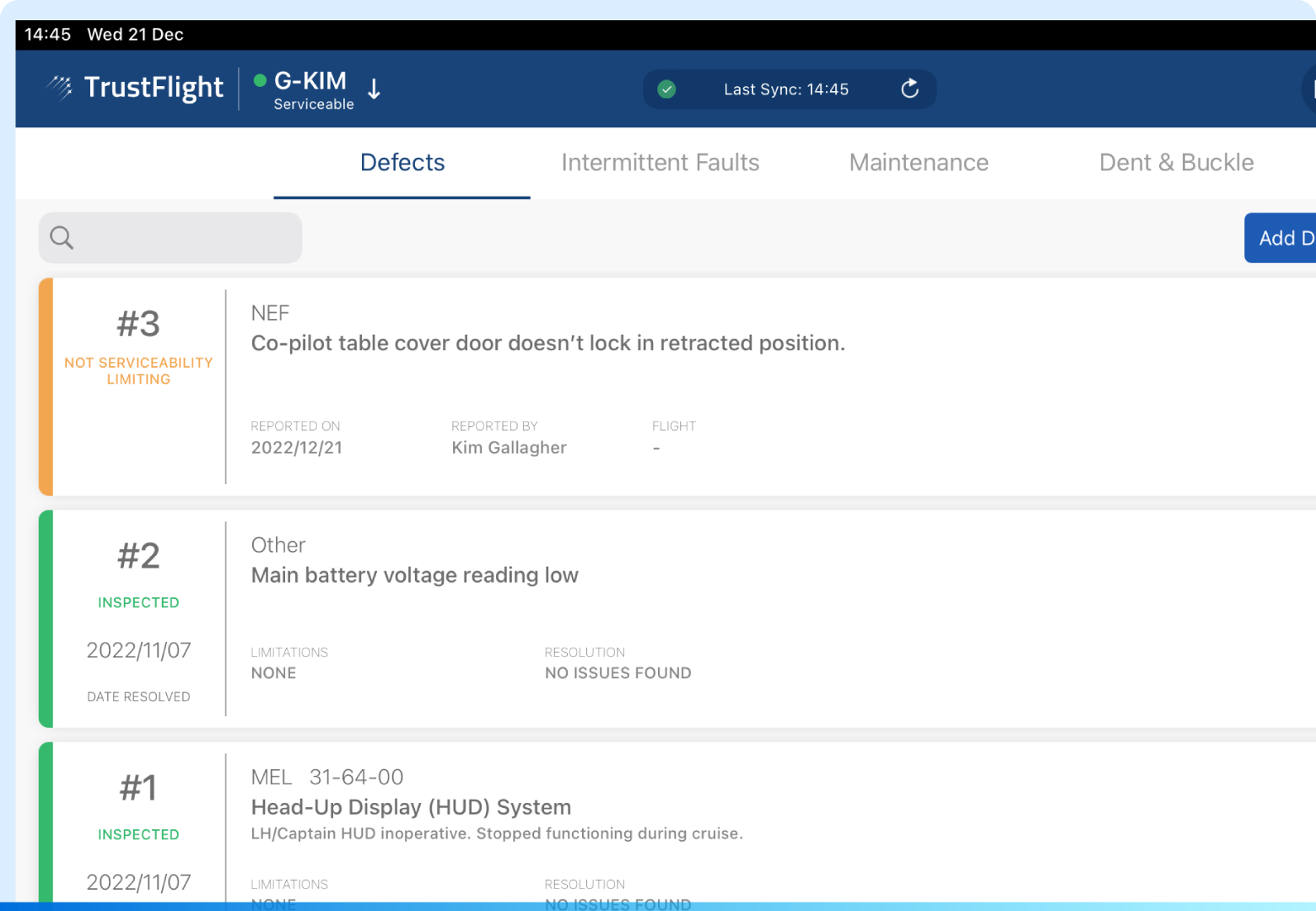Click the G-KIM aircraft registration label

pyautogui.click(x=310, y=81)
